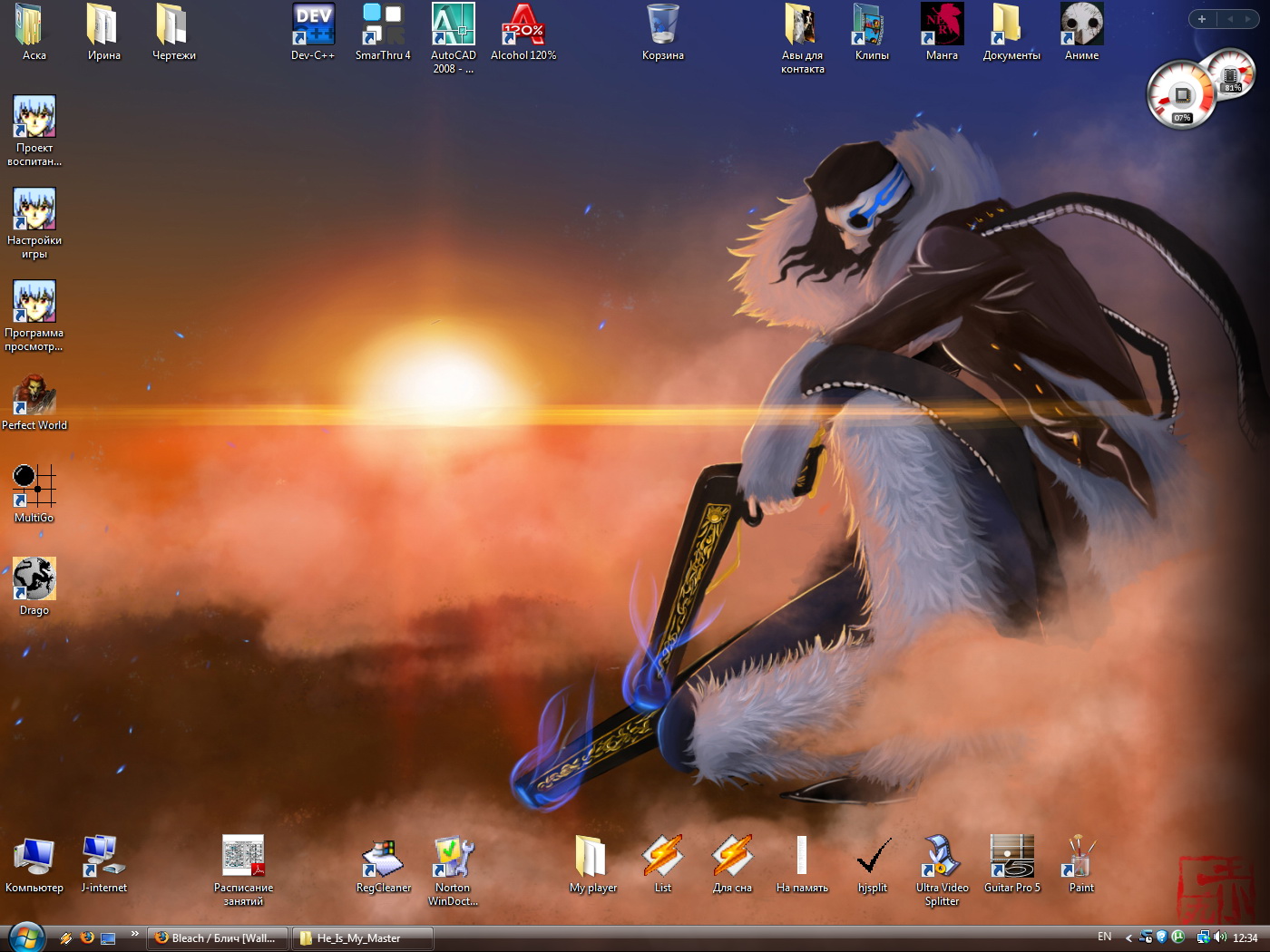Viewport: 1270px width, 952px height.
Task: Click the volume speaker tray icon
Action: coord(1219,937)
